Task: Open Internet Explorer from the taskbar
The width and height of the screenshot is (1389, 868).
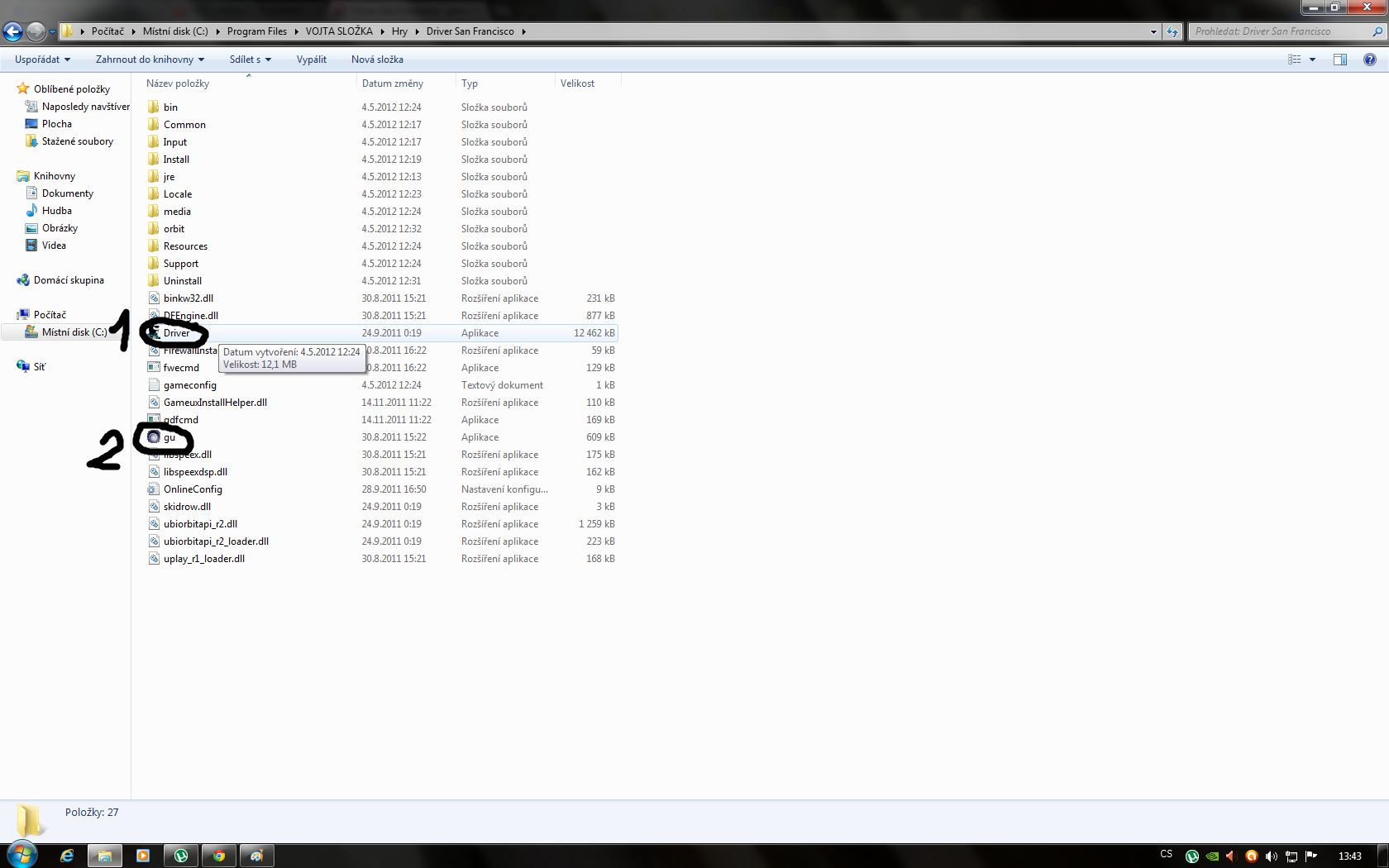Action: click(67, 856)
